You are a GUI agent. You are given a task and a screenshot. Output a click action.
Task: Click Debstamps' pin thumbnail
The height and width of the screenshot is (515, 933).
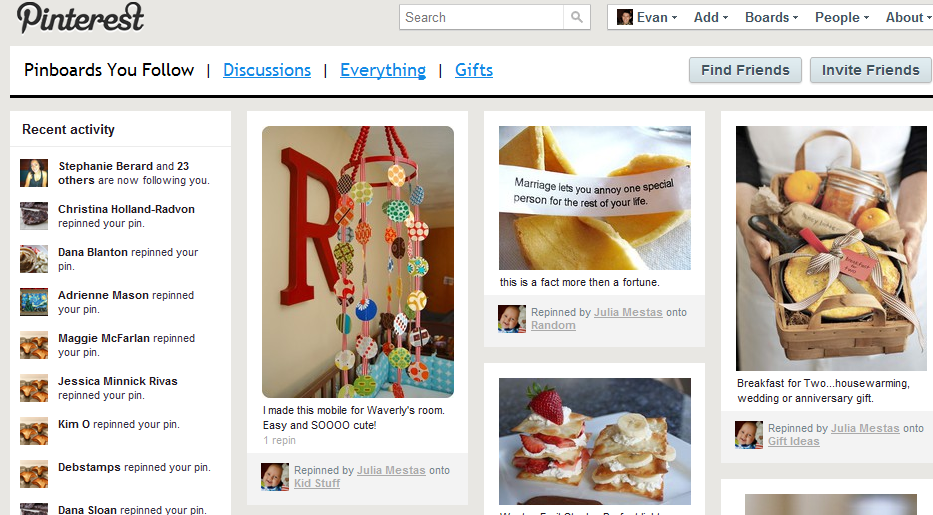pyautogui.click(x=34, y=473)
